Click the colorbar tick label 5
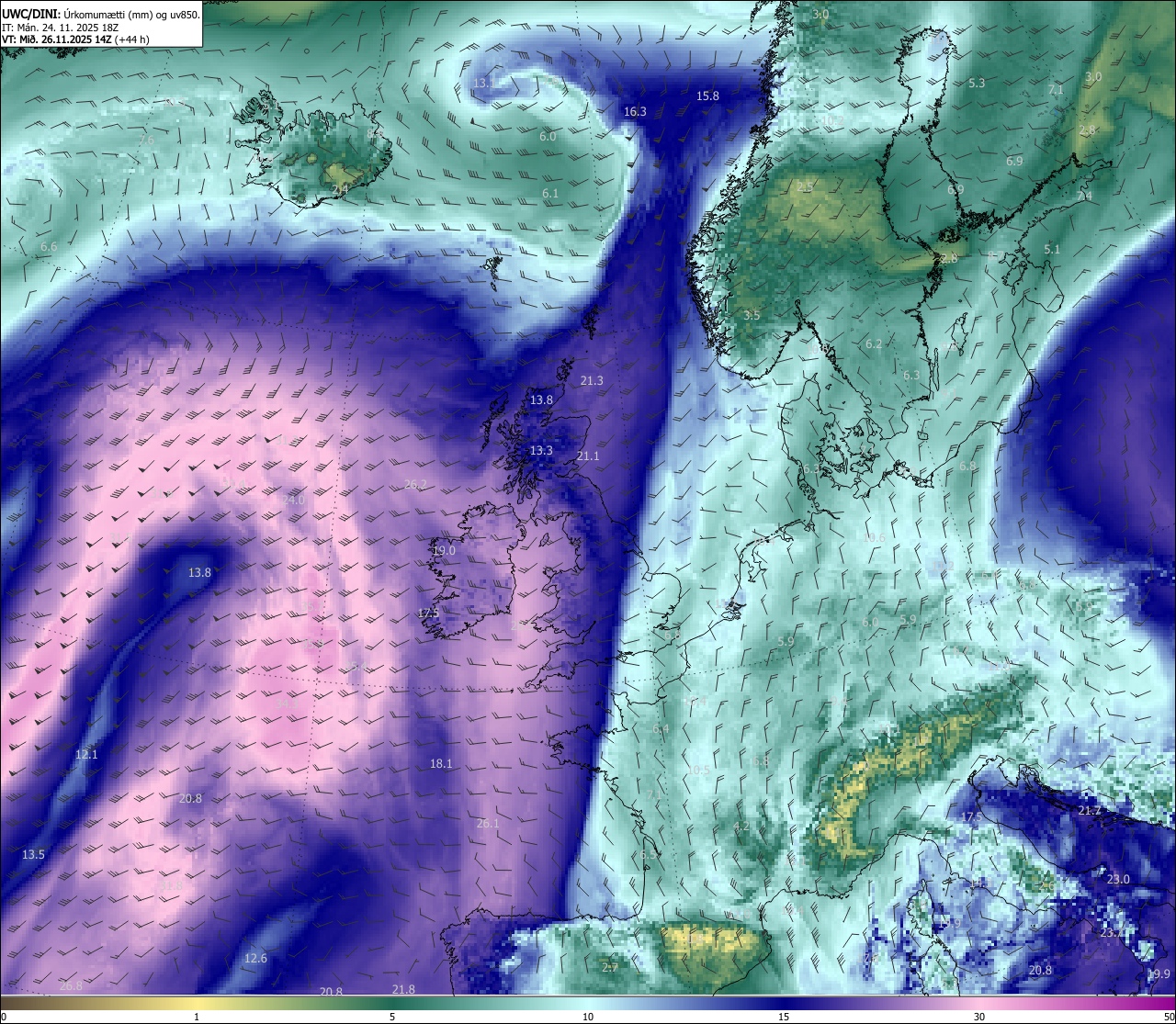The width and height of the screenshot is (1176, 1024). coord(392,1017)
